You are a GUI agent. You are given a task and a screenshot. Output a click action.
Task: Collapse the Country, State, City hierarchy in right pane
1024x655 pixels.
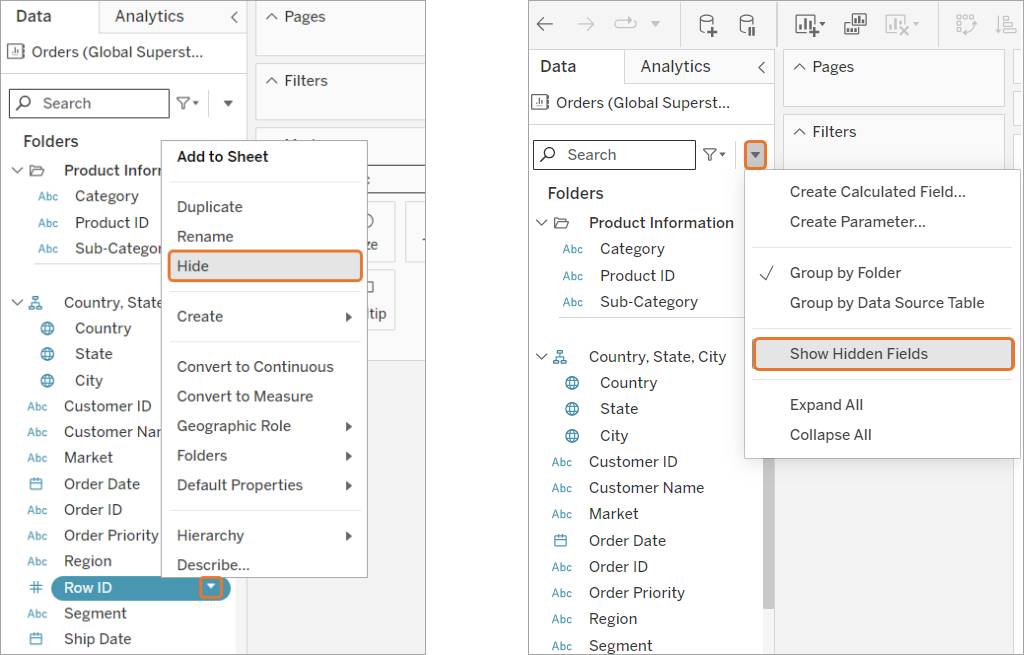pyautogui.click(x=541, y=357)
